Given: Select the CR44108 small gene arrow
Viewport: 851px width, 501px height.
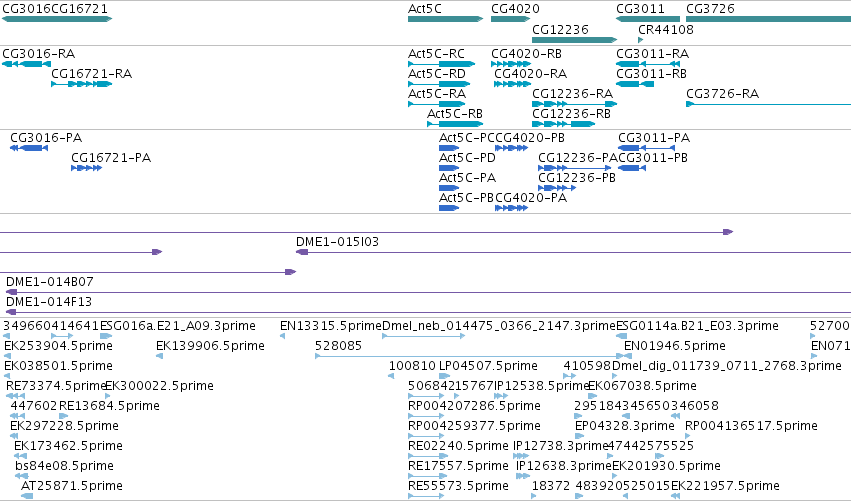Looking at the screenshot, I should pyautogui.click(x=640, y=40).
